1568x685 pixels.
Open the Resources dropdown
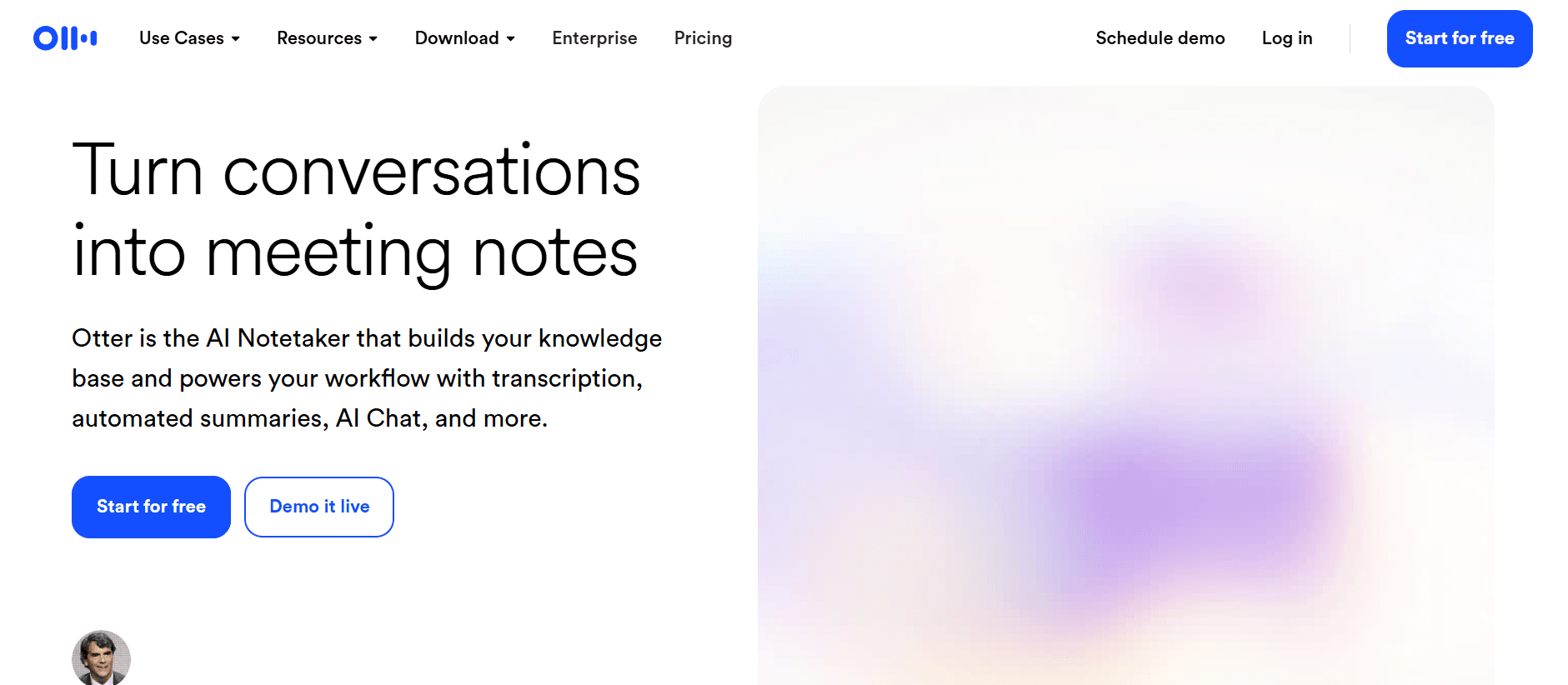(x=320, y=38)
